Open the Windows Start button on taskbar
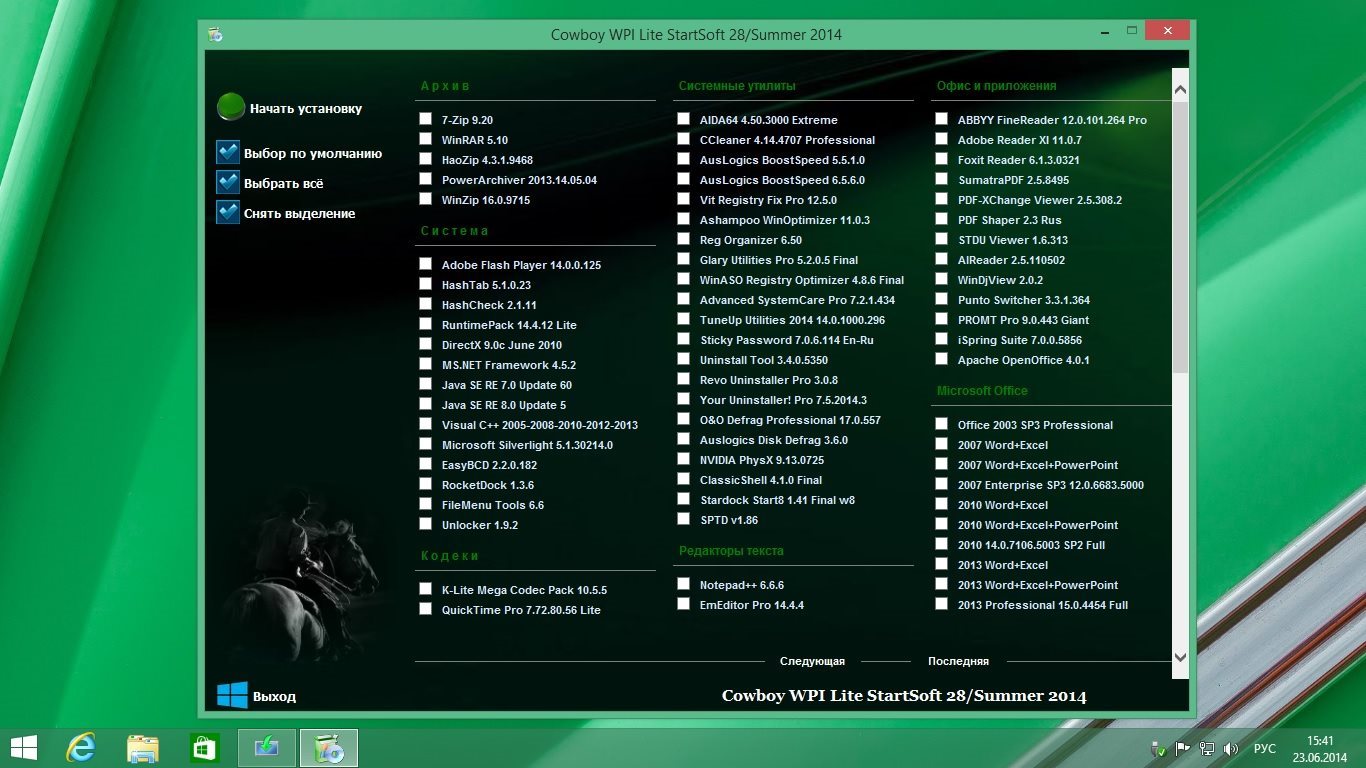The height and width of the screenshot is (768, 1366). pyautogui.click(x=23, y=747)
